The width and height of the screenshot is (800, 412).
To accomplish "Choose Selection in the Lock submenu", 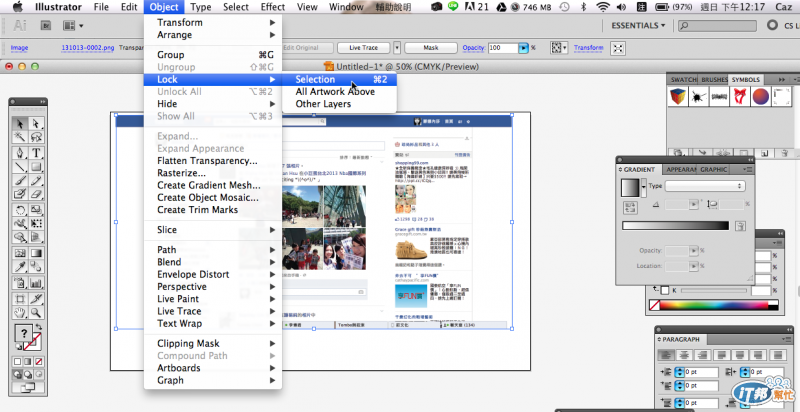I will pyautogui.click(x=340, y=80).
